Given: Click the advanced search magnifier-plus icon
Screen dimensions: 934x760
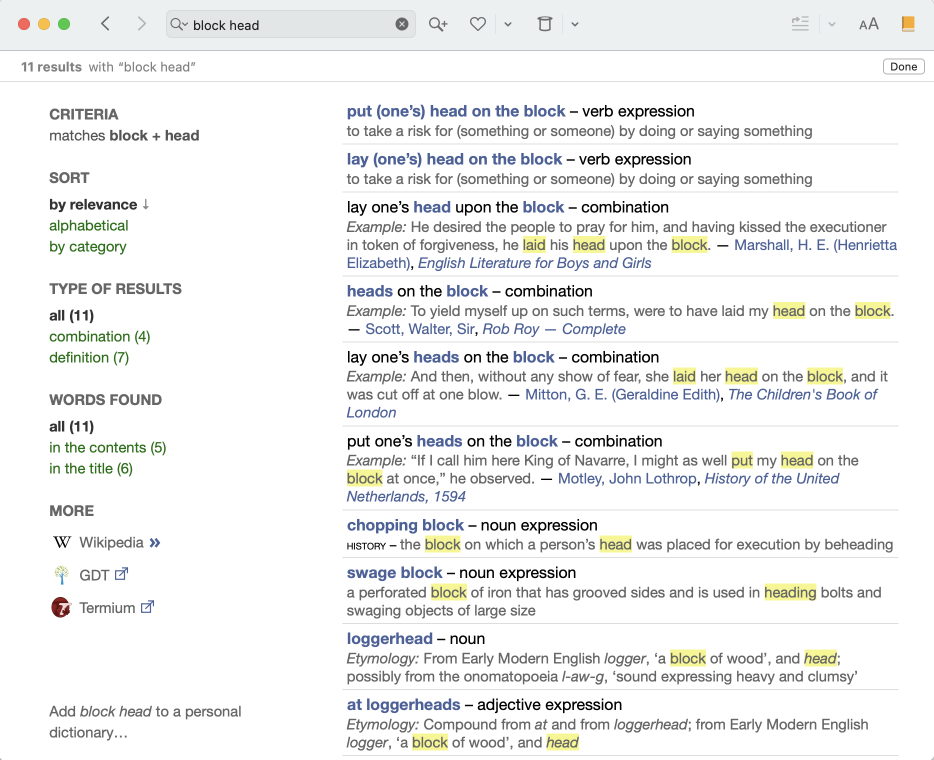Looking at the screenshot, I should [438, 24].
